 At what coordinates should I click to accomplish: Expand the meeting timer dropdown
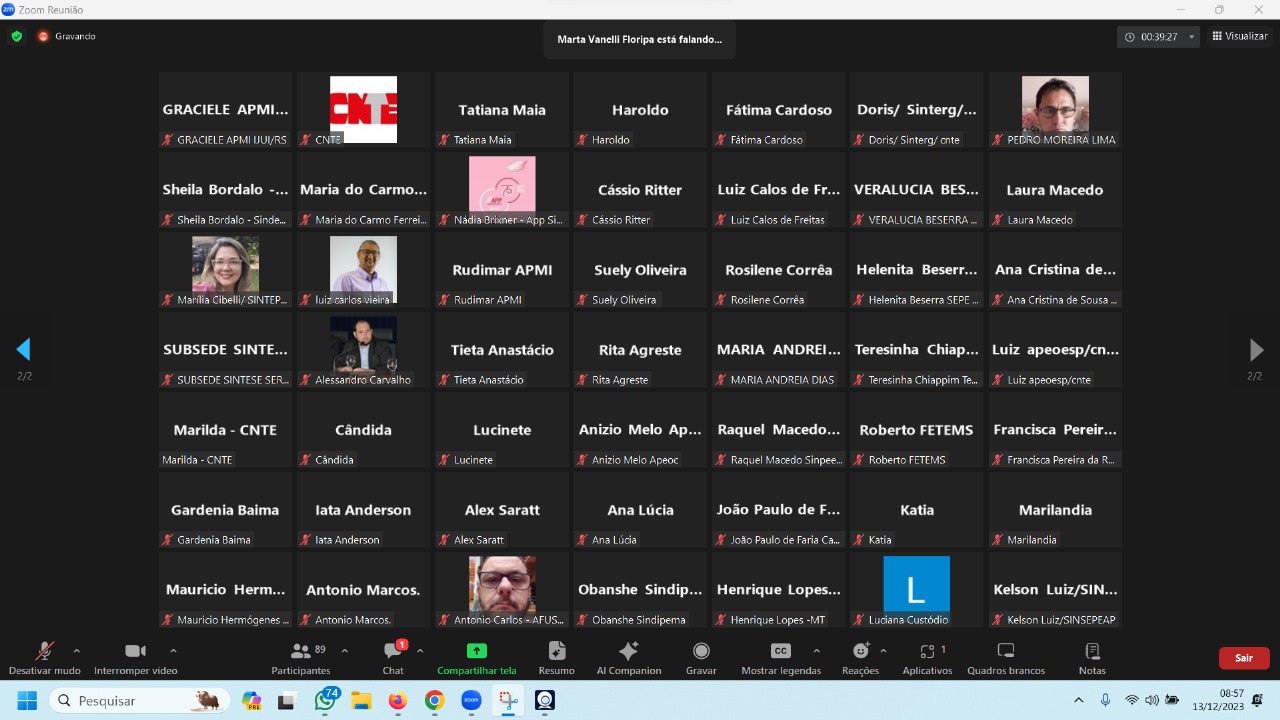point(1191,37)
